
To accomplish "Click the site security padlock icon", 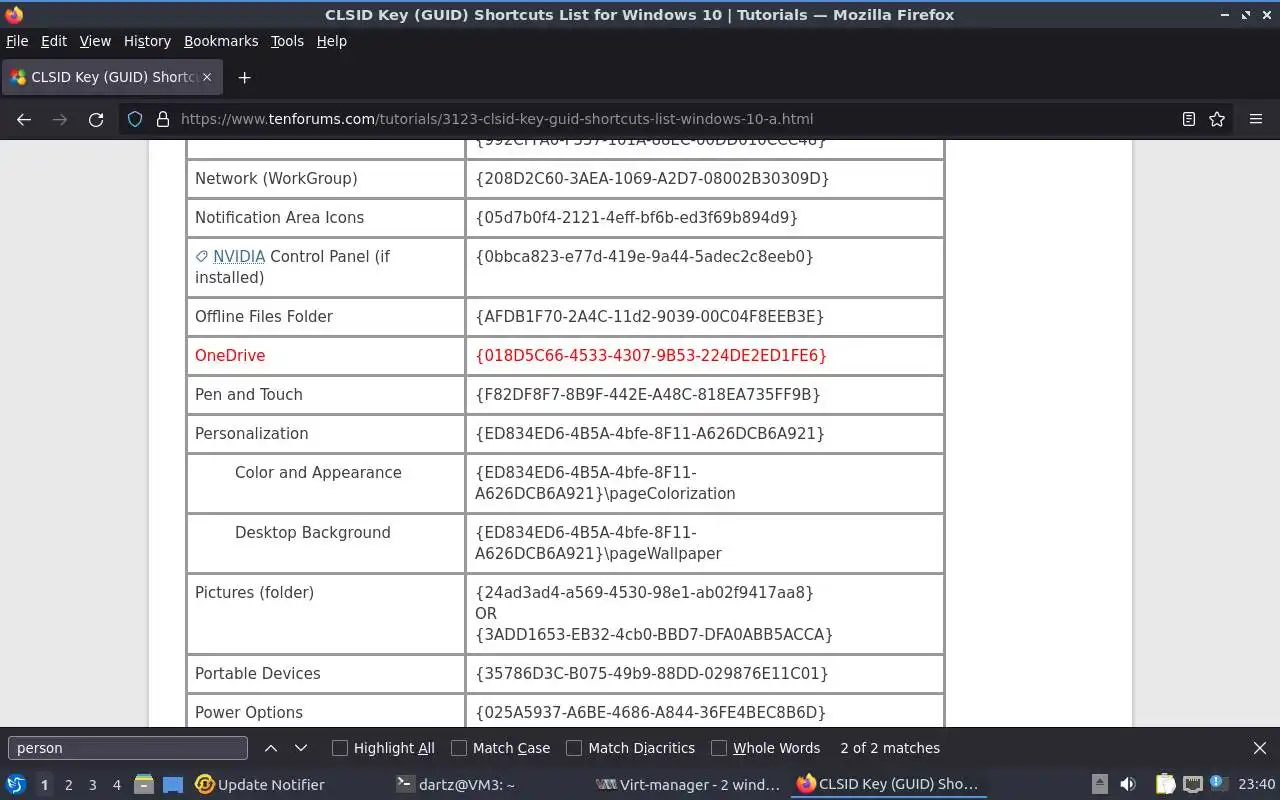I will click(163, 119).
